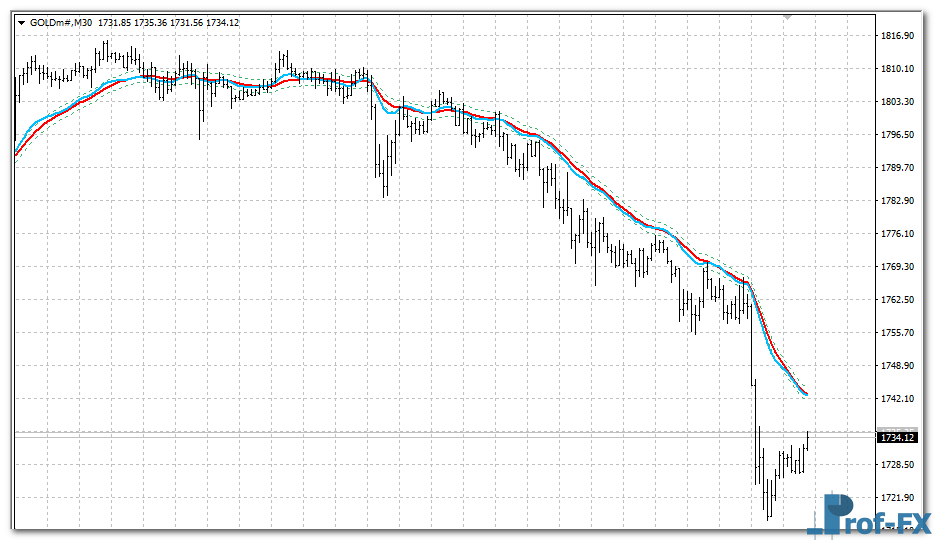This screenshot has width=934, height=540.
Task: Click the 1816.90 price scale label
Action: (897, 36)
